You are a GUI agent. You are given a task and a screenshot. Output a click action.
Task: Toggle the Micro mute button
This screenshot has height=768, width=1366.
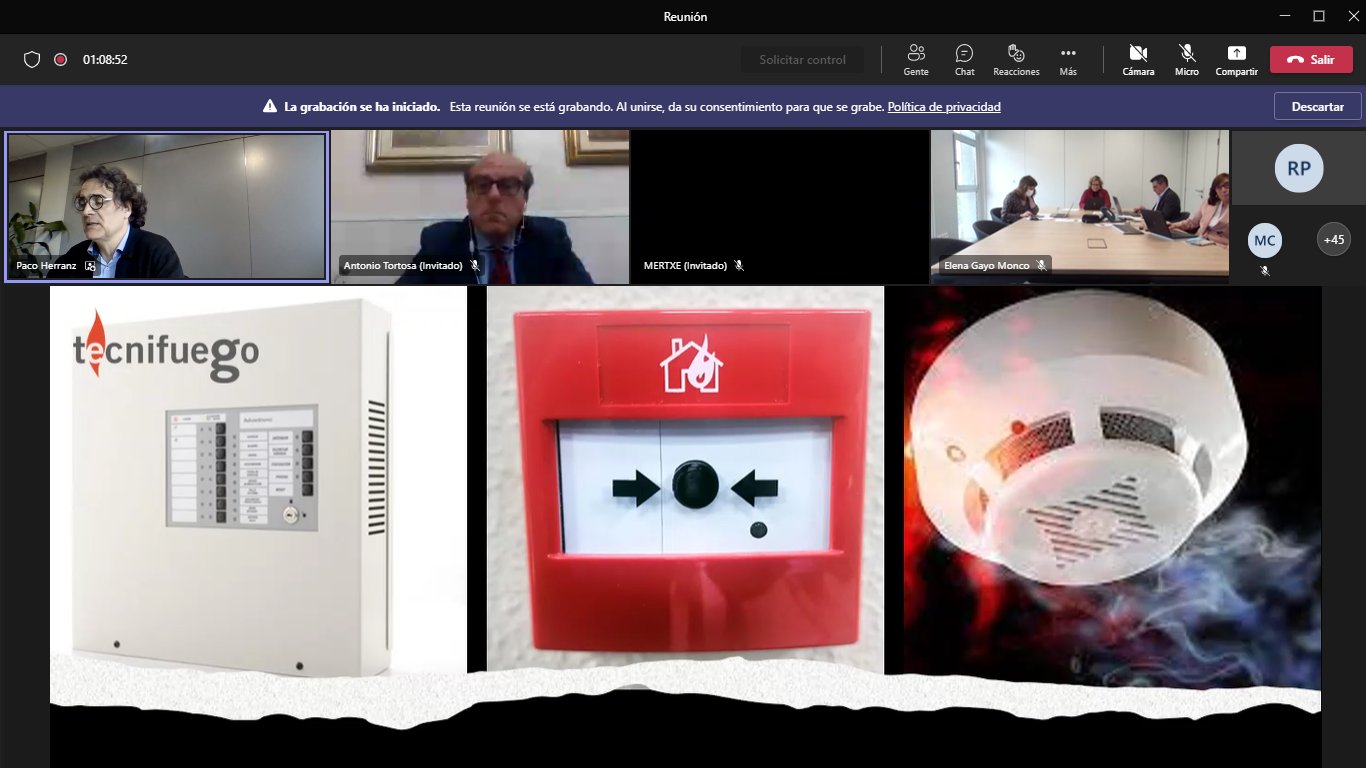[x=1187, y=60]
